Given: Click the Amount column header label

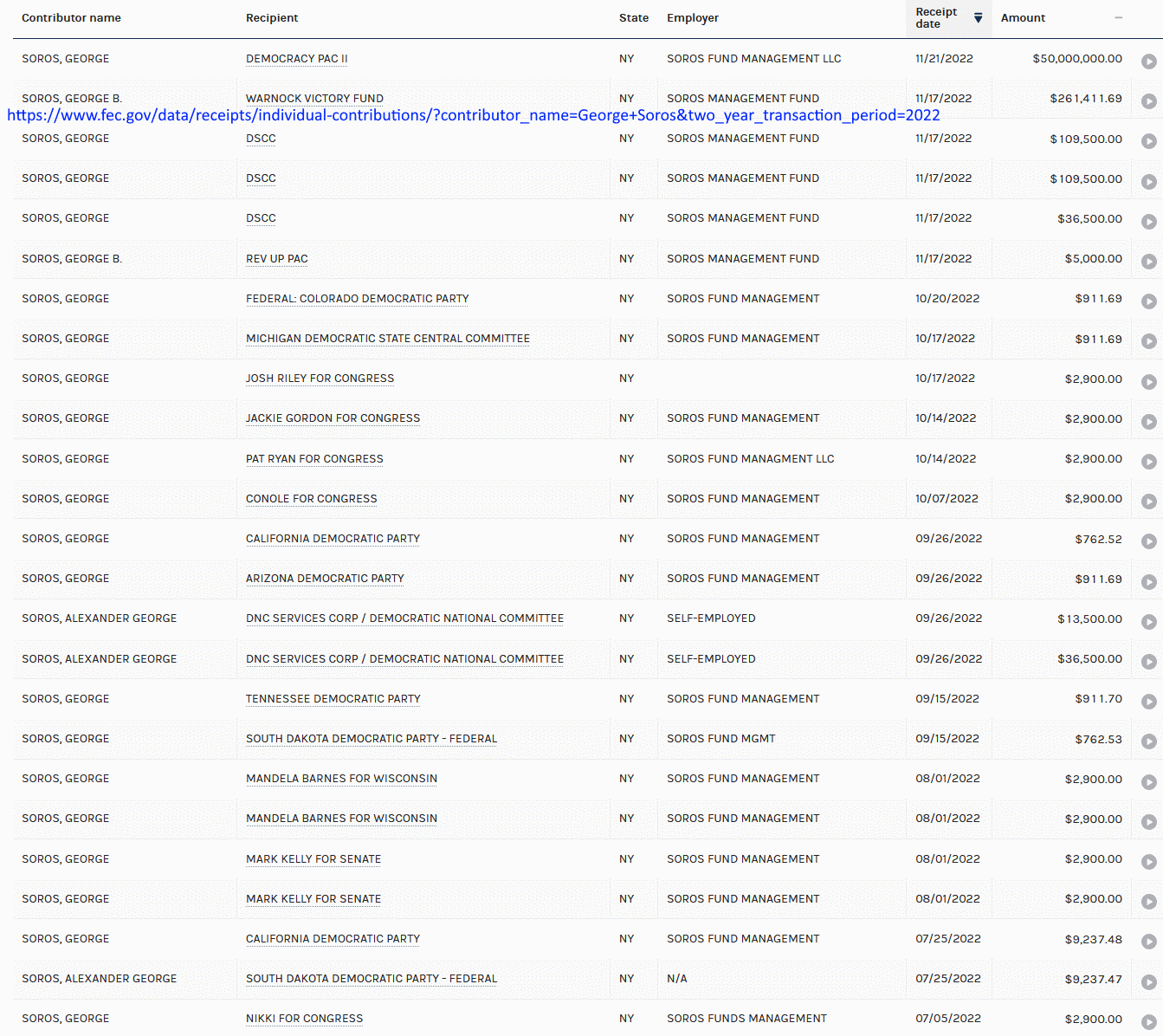Looking at the screenshot, I should (x=1023, y=18).
